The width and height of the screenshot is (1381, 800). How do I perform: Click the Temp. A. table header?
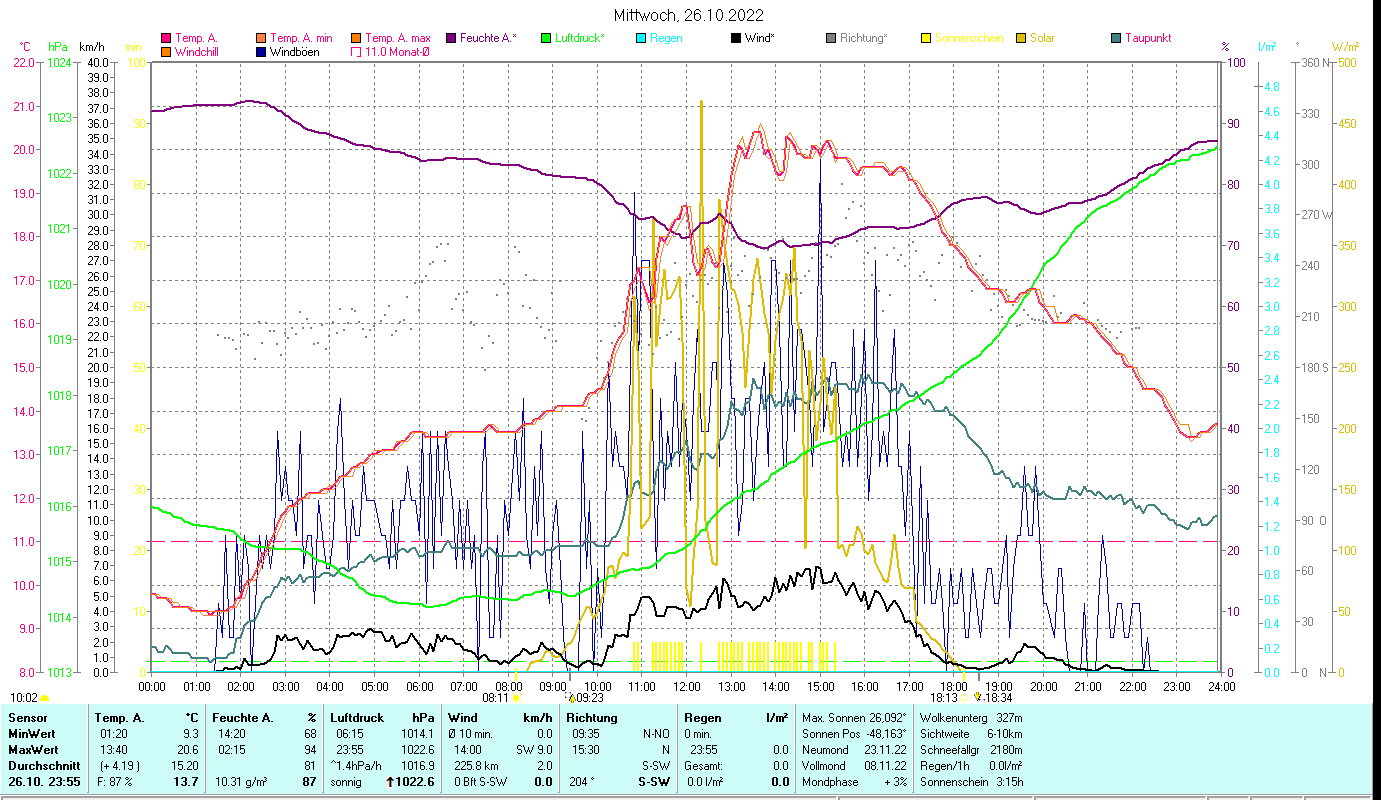(x=119, y=718)
